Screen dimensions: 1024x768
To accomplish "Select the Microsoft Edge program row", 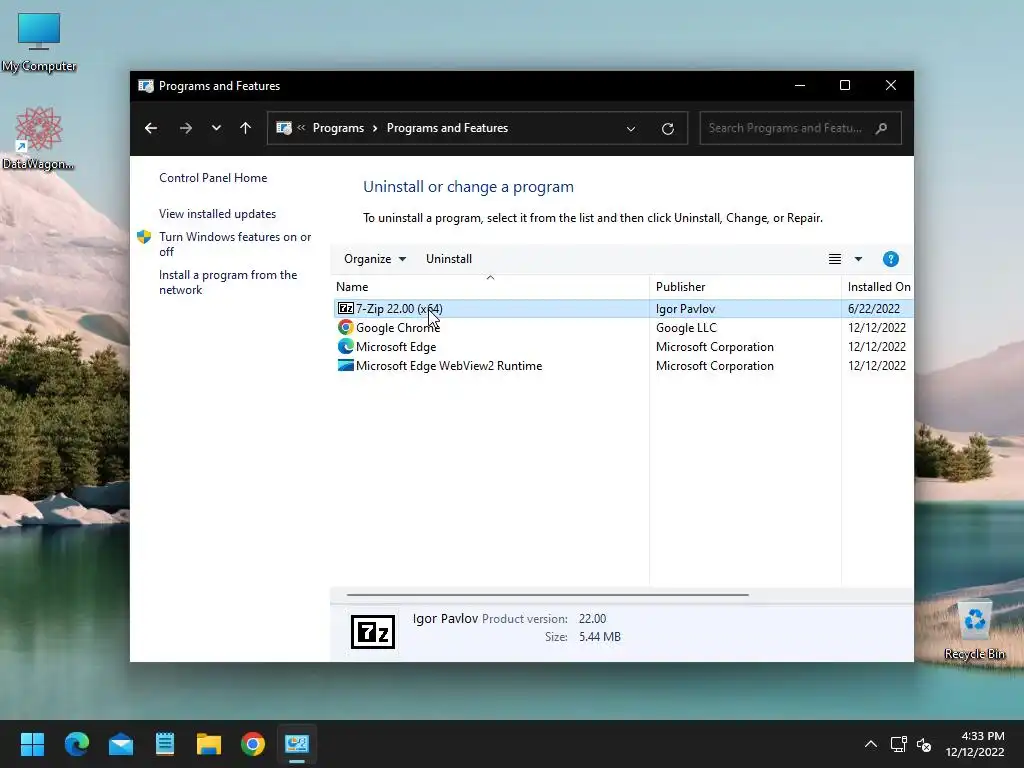I will (x=624, y=346).
